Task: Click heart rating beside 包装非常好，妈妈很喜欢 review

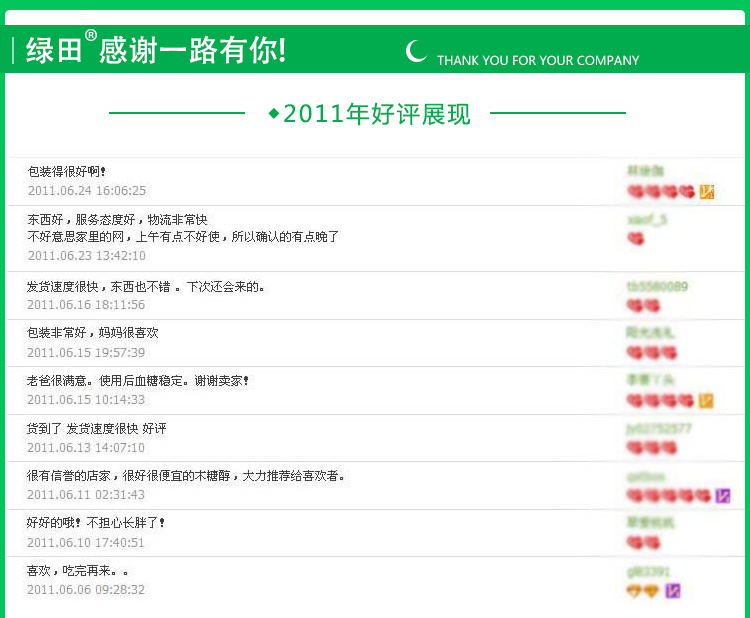Action: (x=652, y=353)
